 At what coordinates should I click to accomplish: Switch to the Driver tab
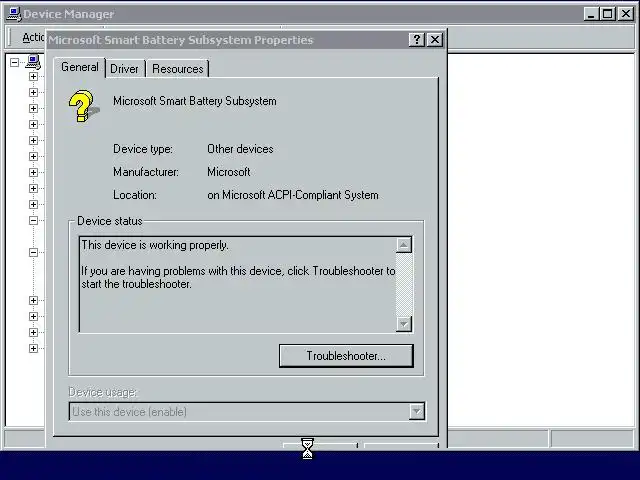tap(124, 69)
